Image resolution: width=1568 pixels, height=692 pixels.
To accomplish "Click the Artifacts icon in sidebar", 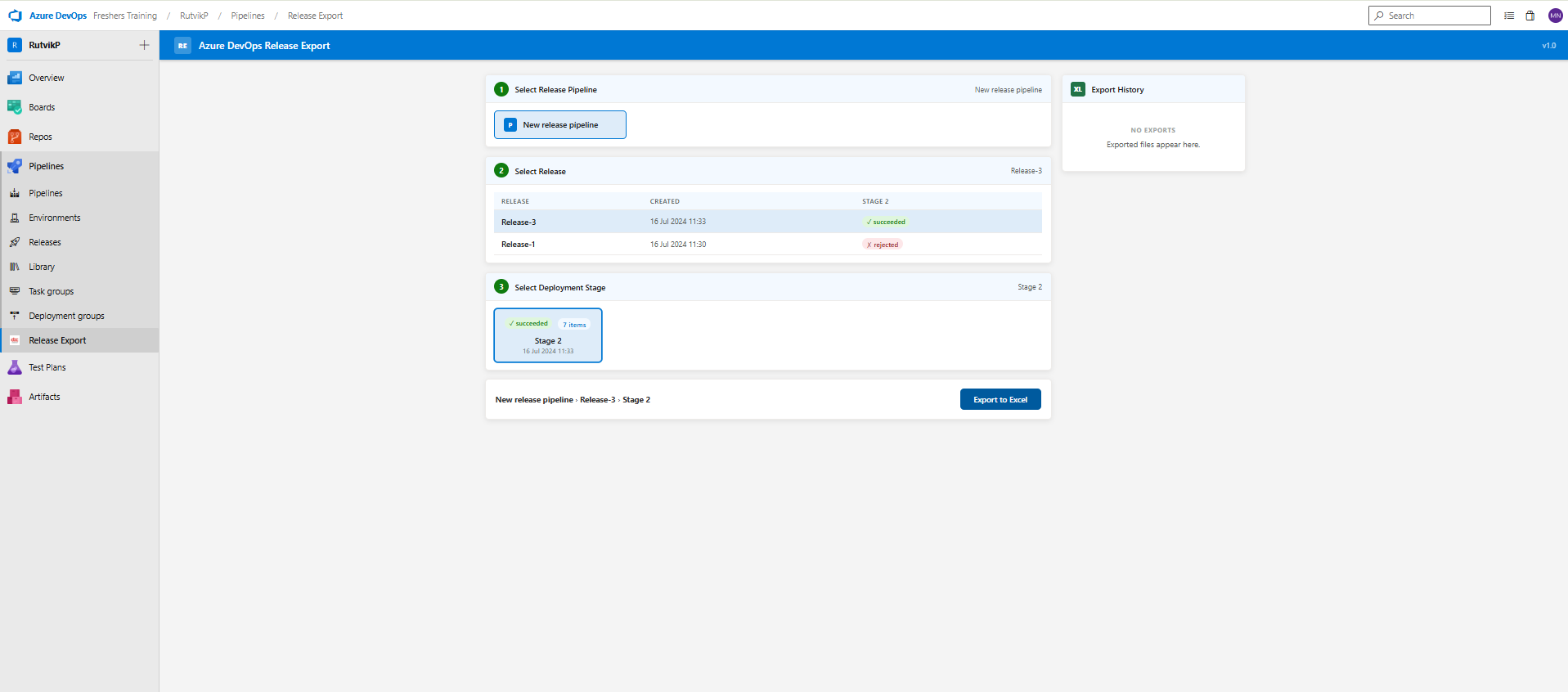I will pos(15,397).
